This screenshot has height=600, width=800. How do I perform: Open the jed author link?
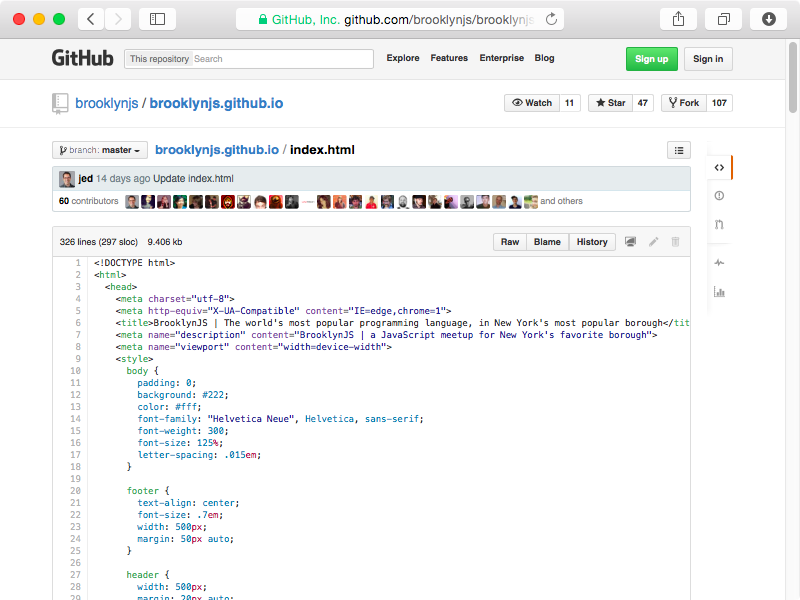[85, 179]
